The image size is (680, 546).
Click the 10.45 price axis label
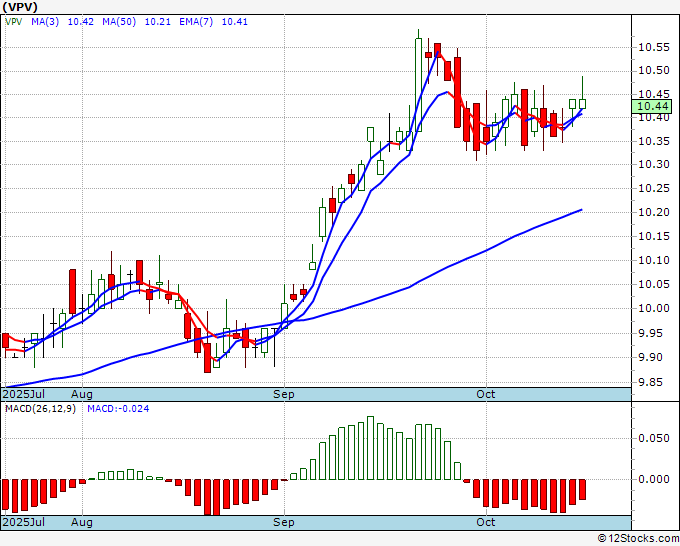click(x=654, y=95)
